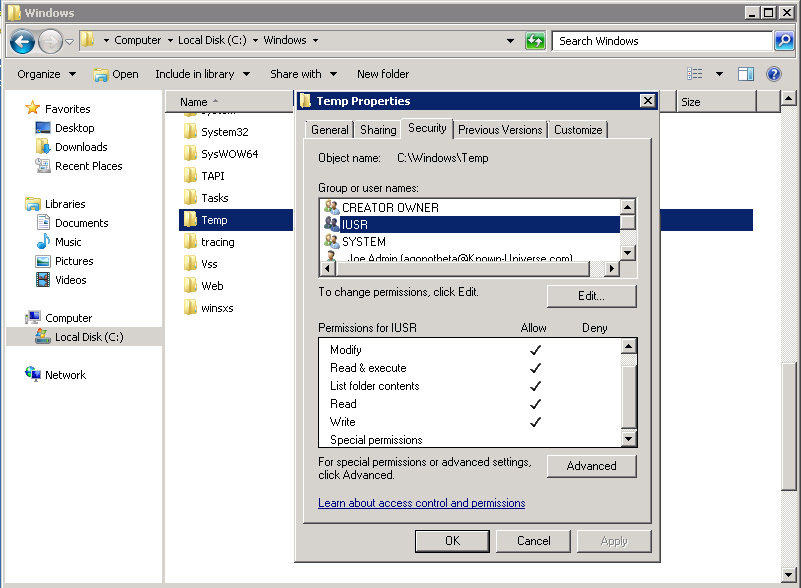Switch to the Sharing tab
801x588 pixels.
coord(378,130)
